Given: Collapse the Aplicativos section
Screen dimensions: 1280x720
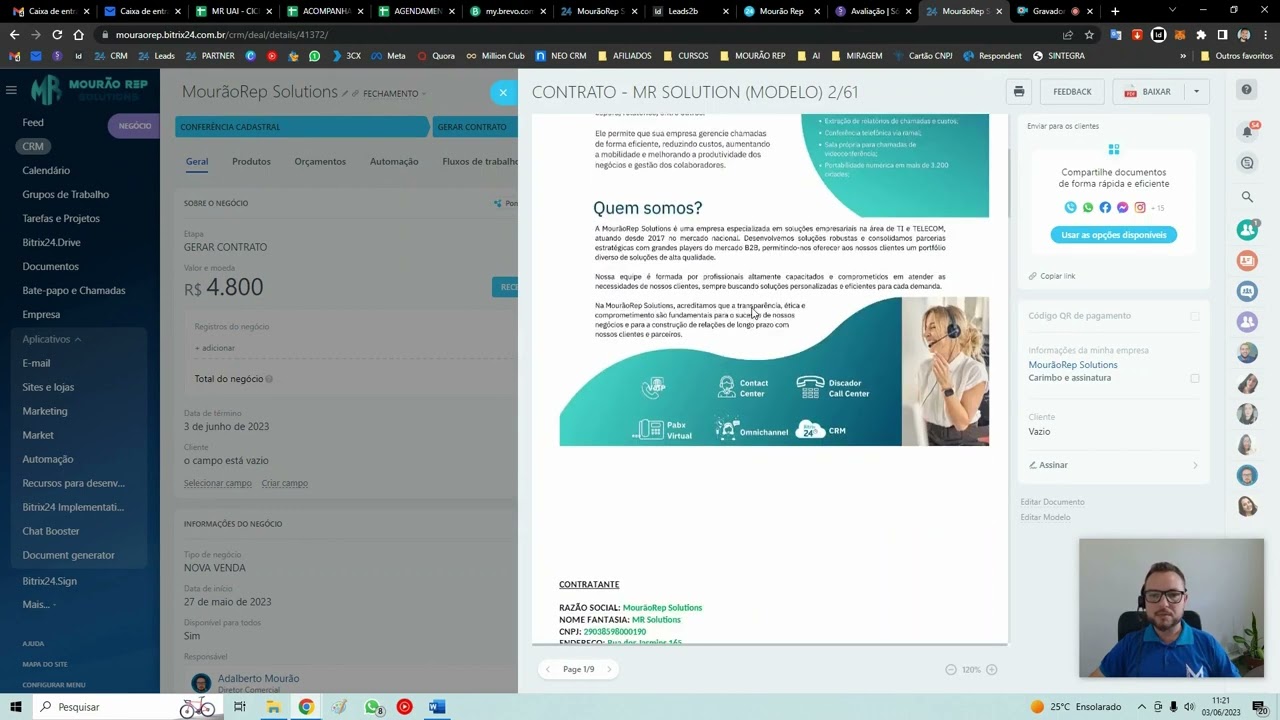Looking at the screenshot, I should click(52, 339).
